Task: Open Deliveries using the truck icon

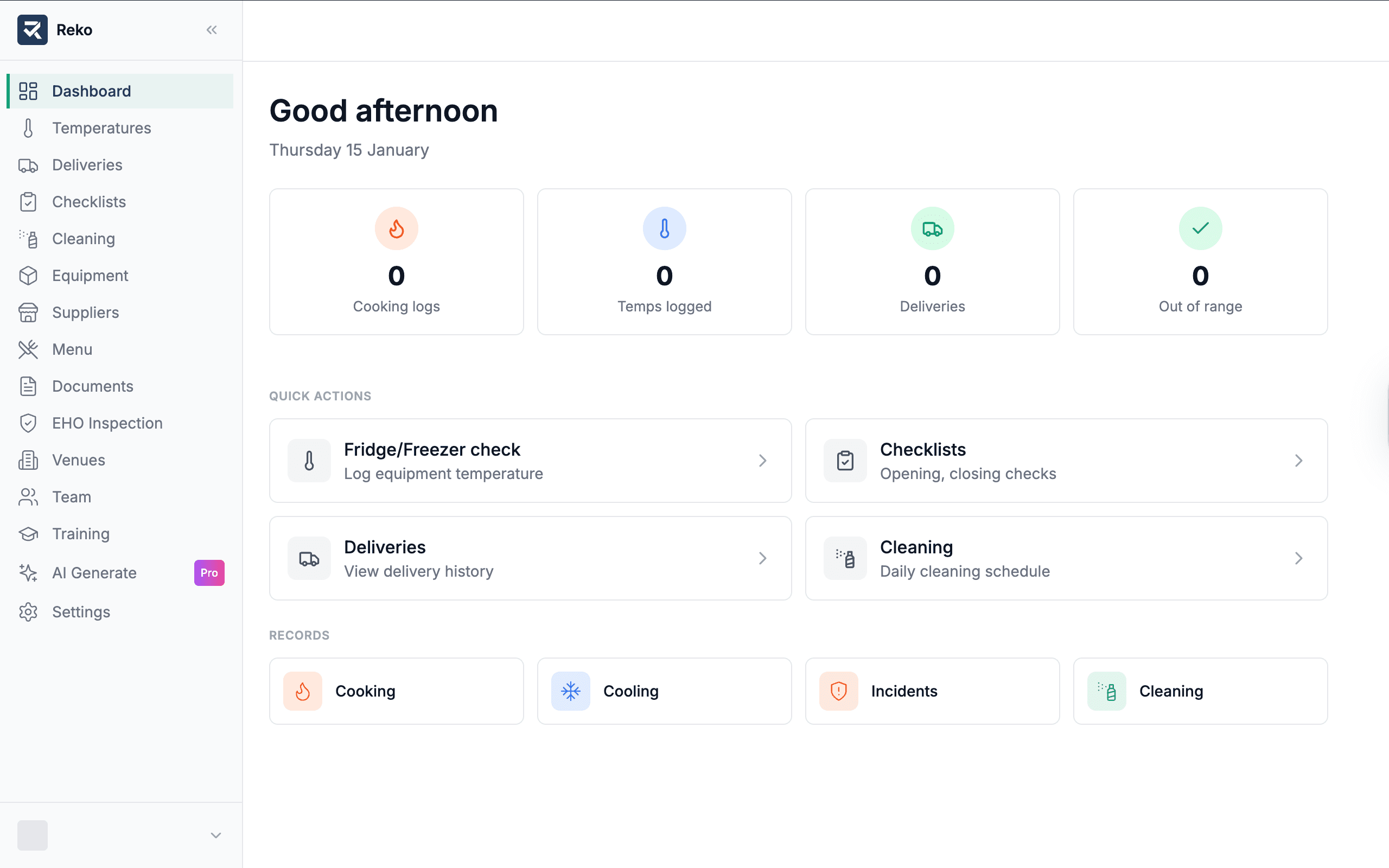Action: (28, 165)
